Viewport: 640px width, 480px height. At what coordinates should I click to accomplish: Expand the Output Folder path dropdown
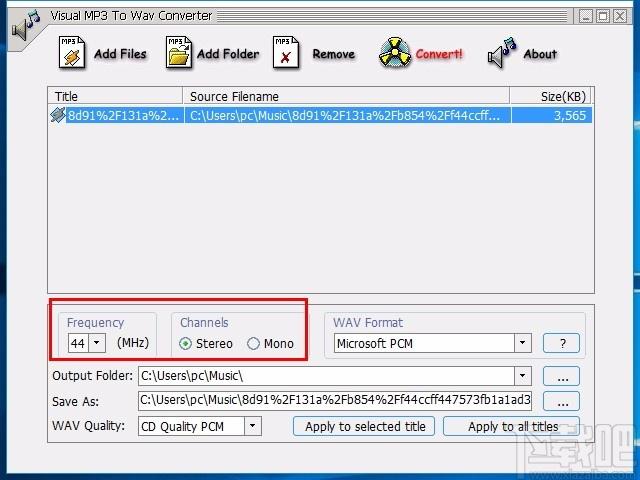(x=522, y=376)
